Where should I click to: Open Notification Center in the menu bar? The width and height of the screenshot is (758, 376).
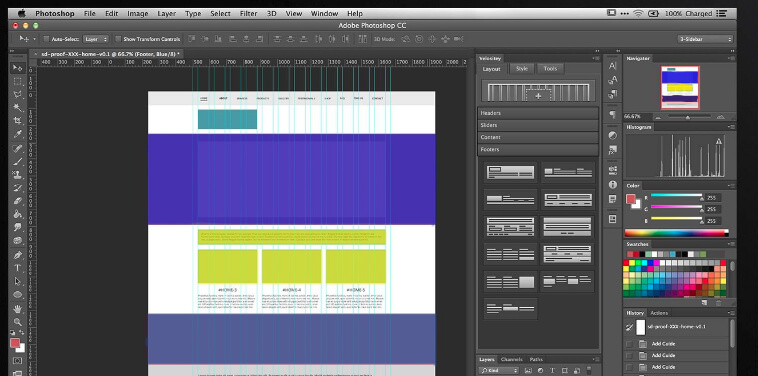[722, 14]
